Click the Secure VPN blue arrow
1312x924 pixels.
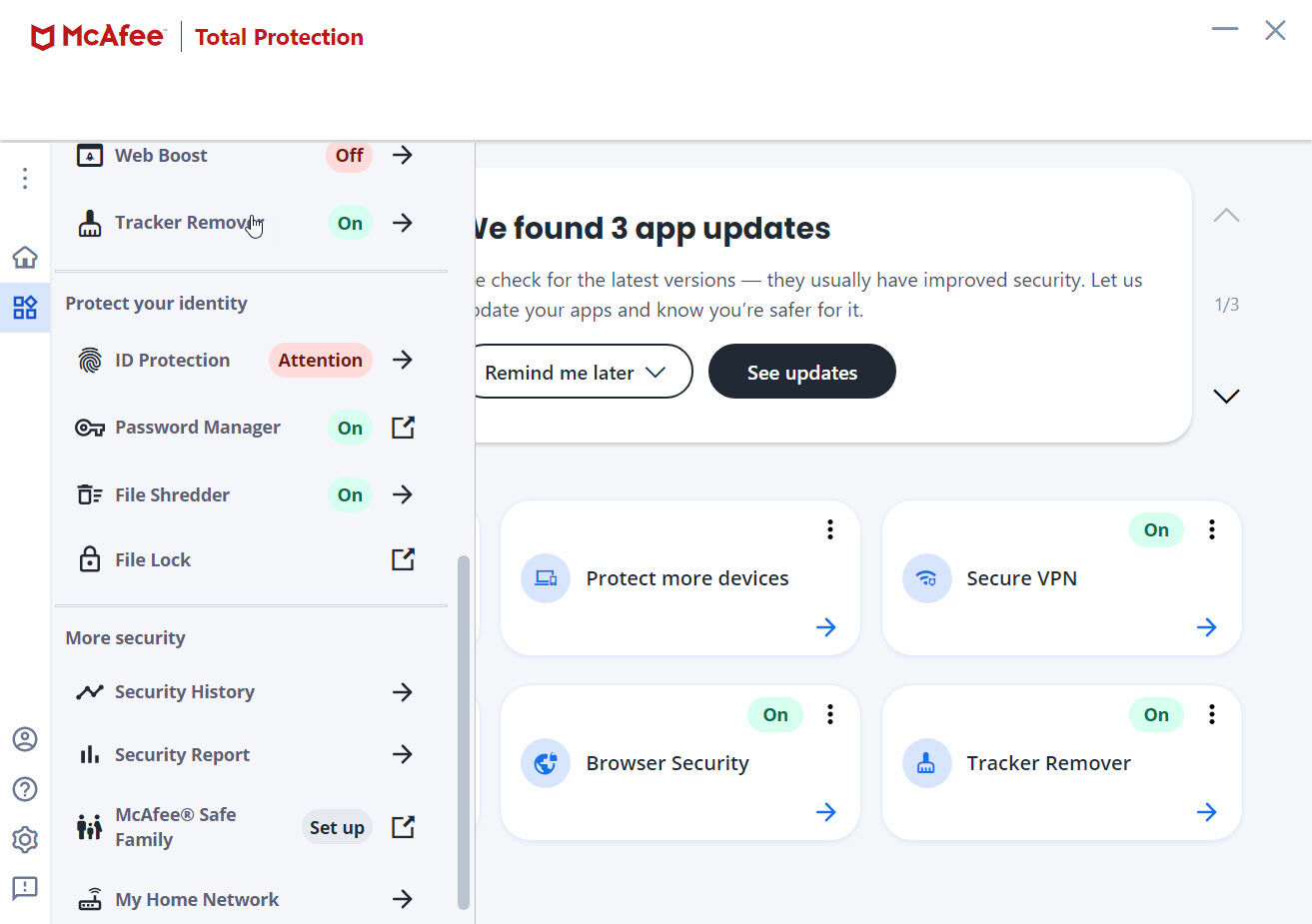(x=1207, y=627)
